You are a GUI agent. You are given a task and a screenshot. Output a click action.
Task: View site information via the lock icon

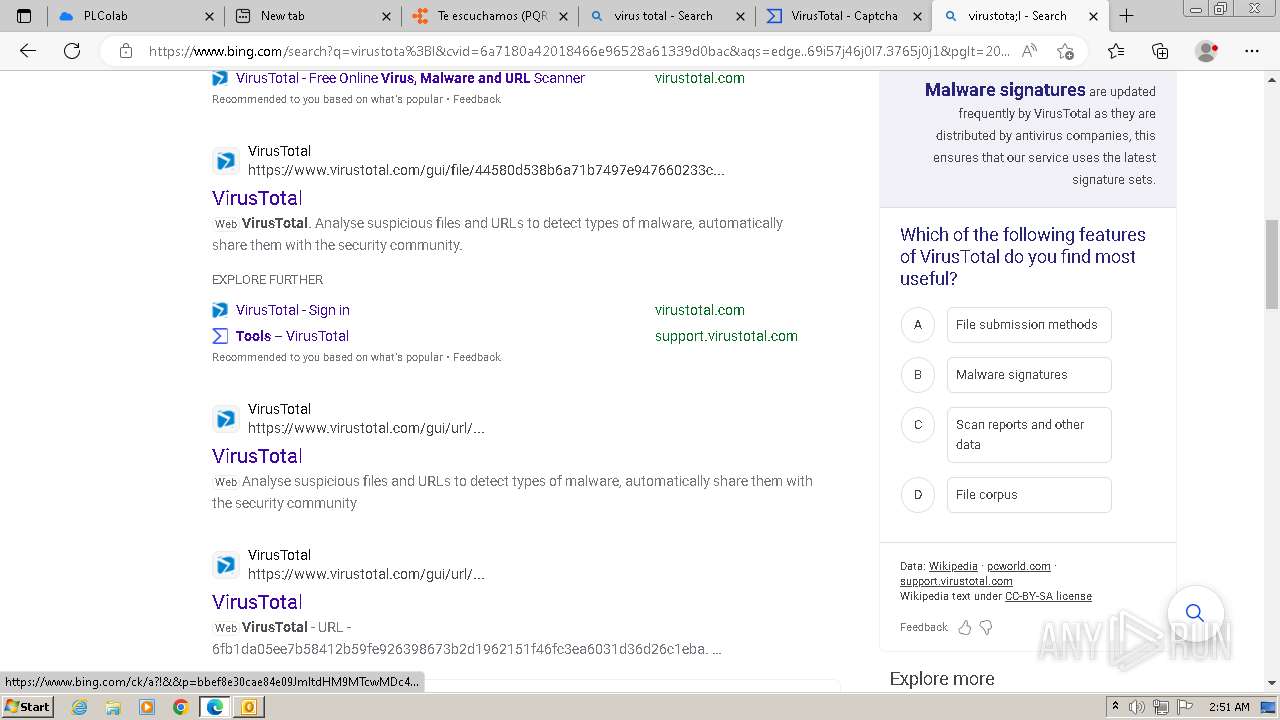click(125, 51)
